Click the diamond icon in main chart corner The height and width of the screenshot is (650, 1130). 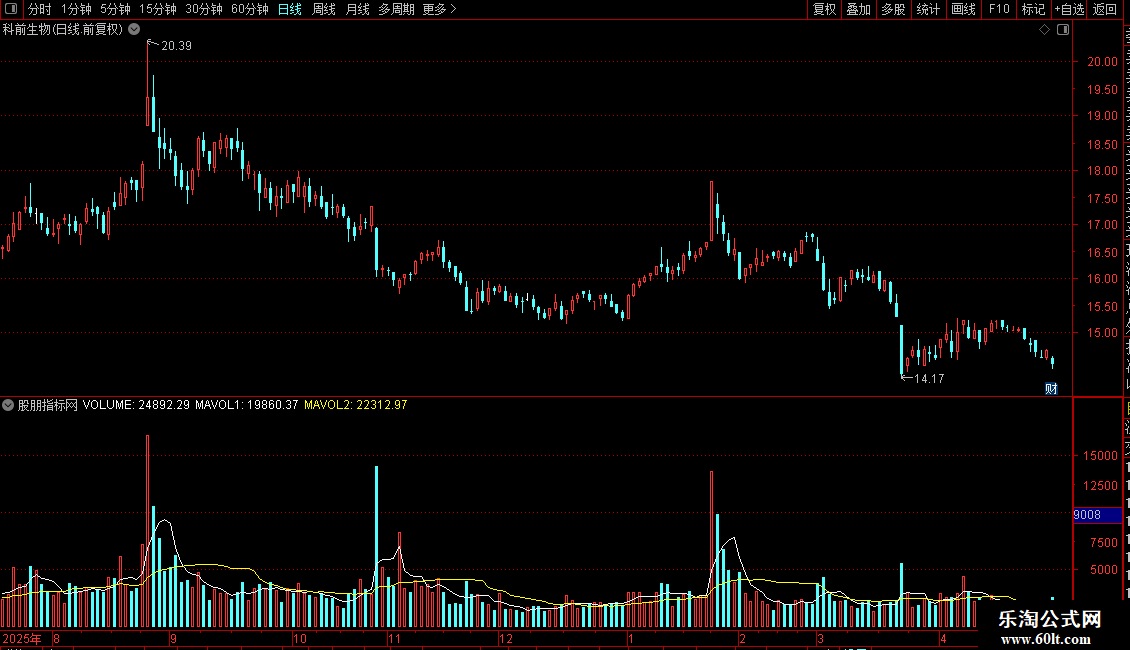coord(1044,30)
